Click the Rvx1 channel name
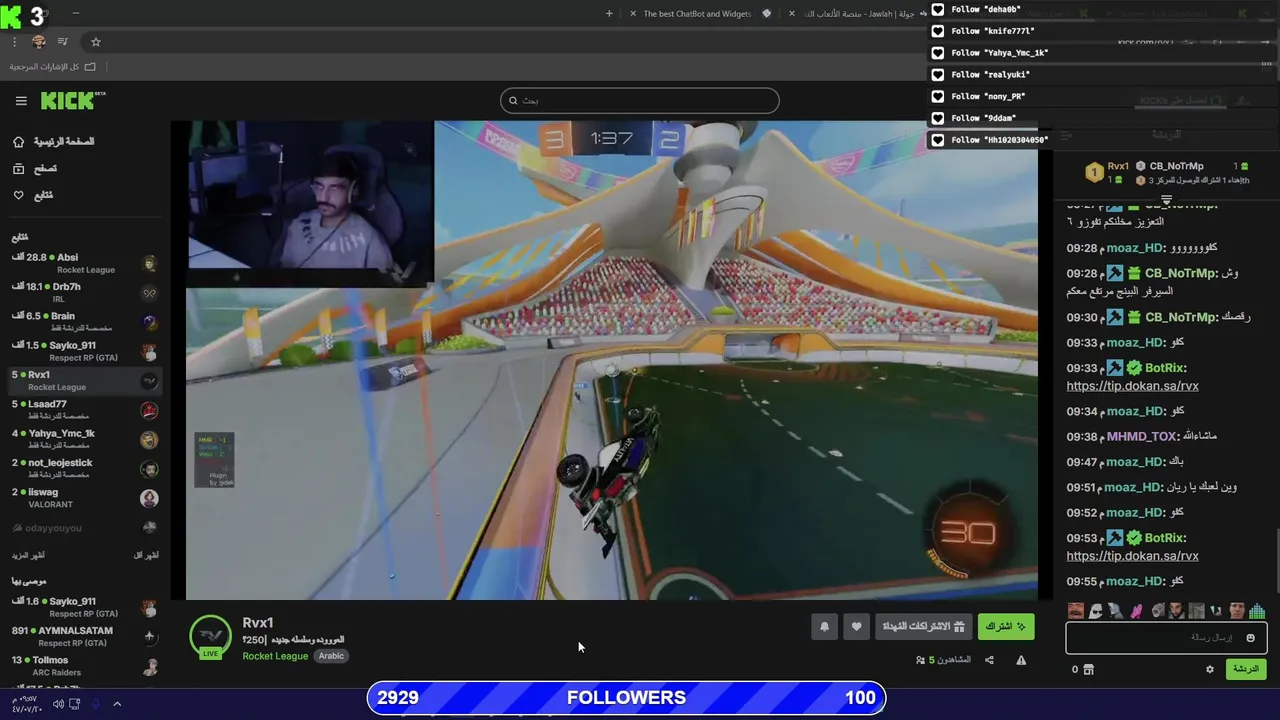Screen dimensions: 1280x720 click(x=258, y=623)
